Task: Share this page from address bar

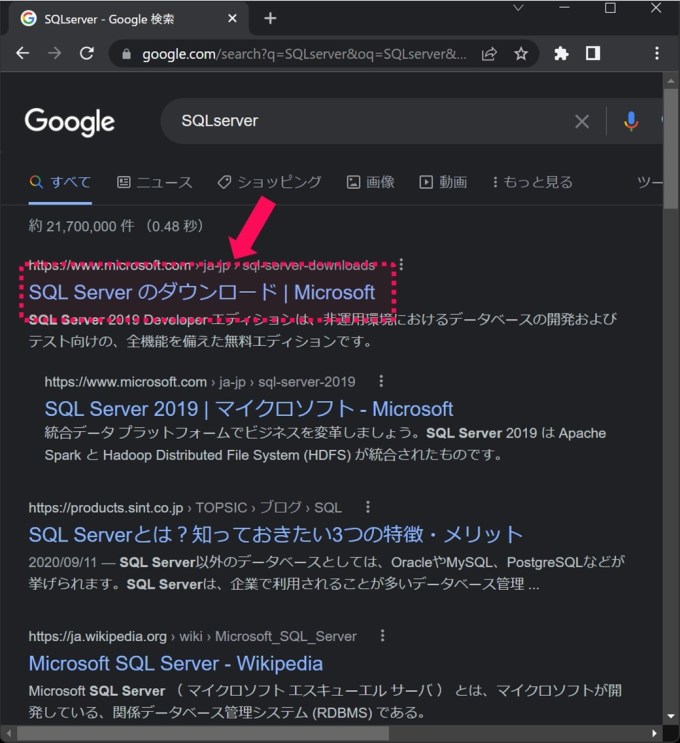Action: pyautogui.click(x=489, y=54)
